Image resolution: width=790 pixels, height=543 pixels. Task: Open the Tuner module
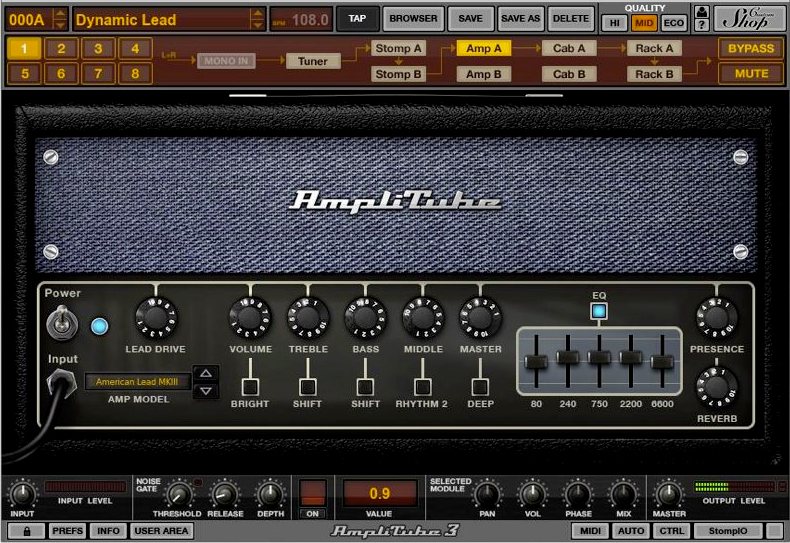click(x=313, y=61)
